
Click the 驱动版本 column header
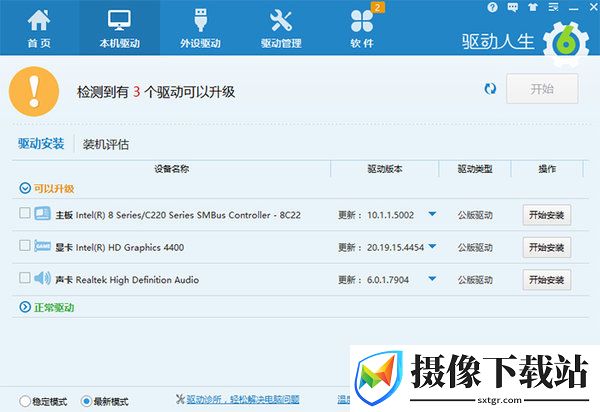pyautogui.click(x=385, y=169)
